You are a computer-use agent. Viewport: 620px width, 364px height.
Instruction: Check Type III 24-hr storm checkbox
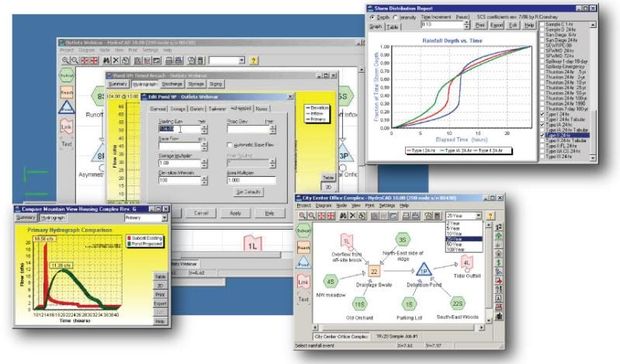pyautogui.click(x=542, y=156)
